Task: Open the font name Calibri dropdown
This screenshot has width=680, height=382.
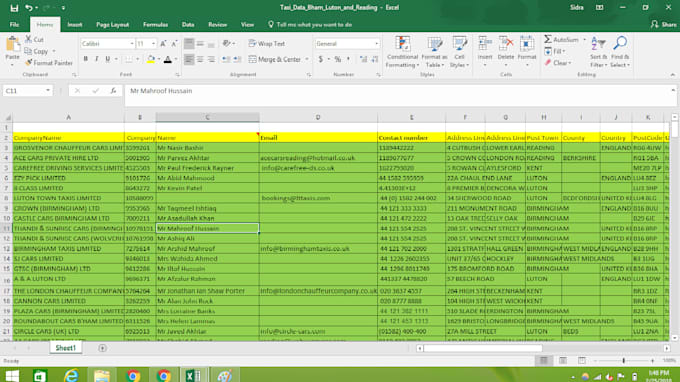Action: pyautogui.click(x=132, y=44)
